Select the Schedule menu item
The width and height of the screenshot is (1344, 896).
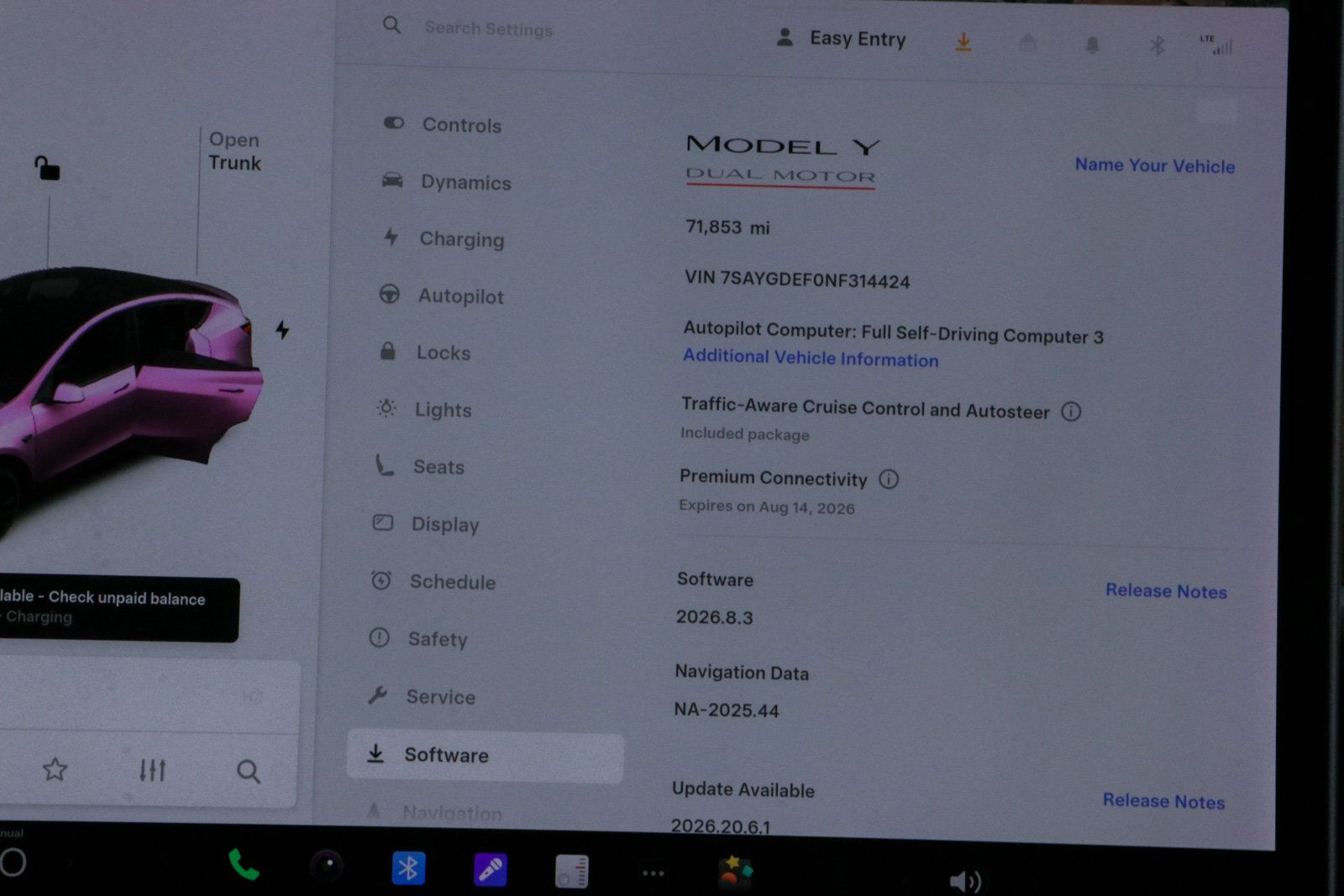(433, 581)
